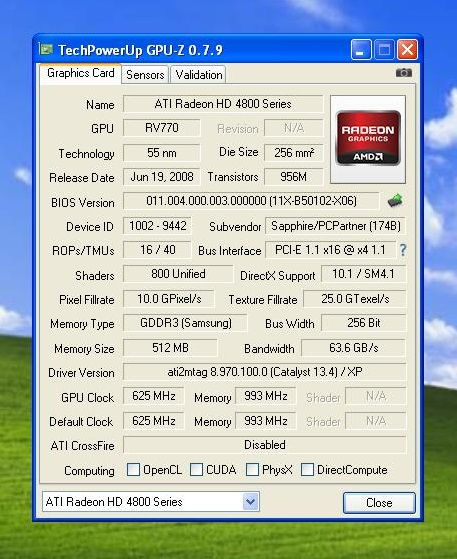
Task: Click the Transistors value 956M
Action: pos(294,177)
